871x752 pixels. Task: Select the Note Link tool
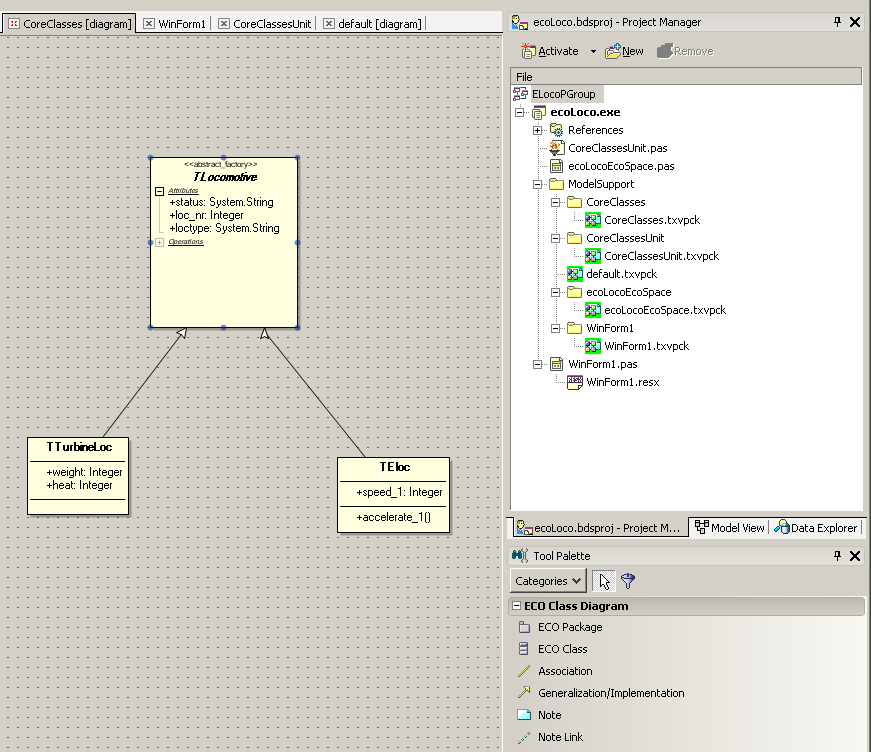[524, 737]
